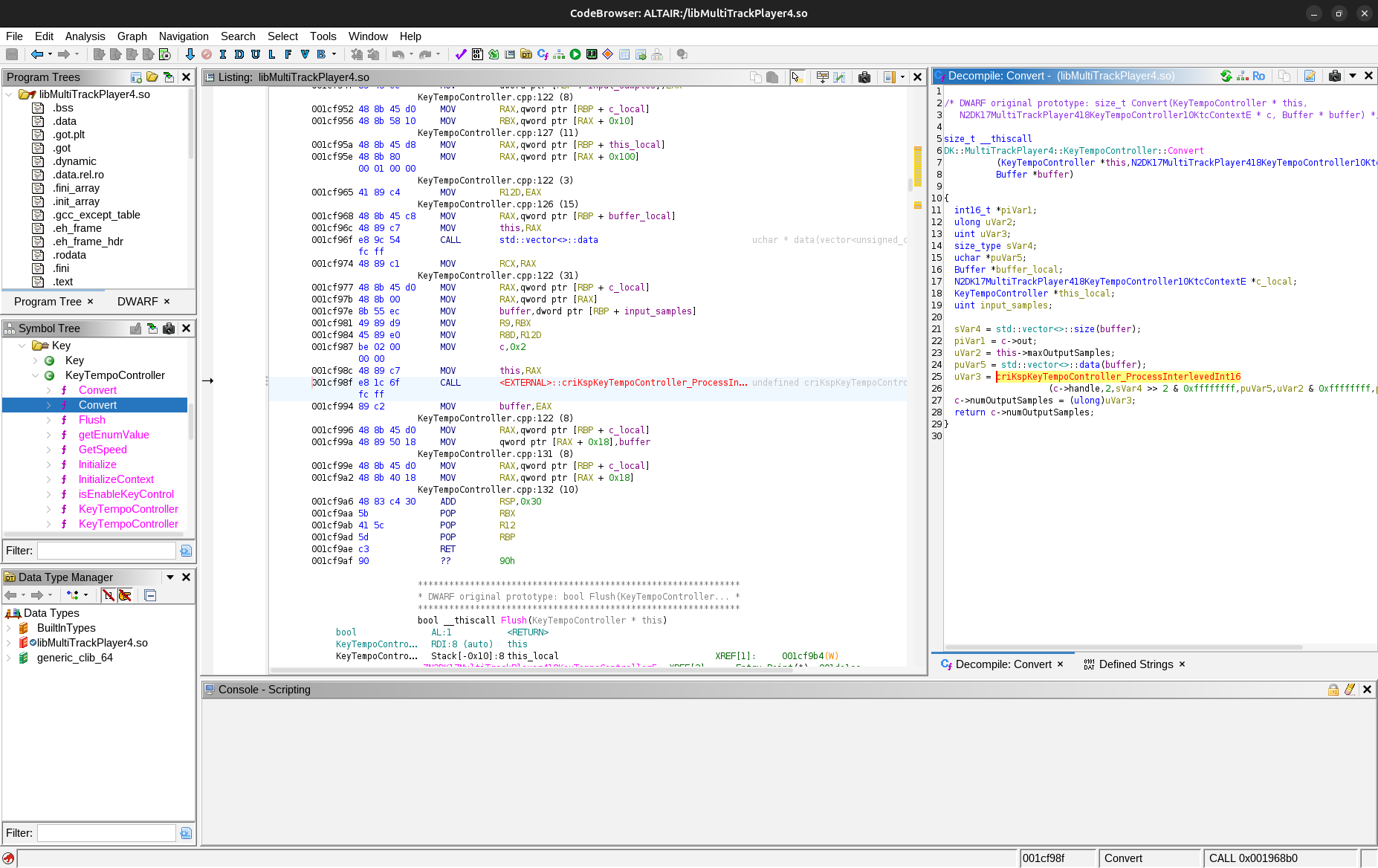Open the Data Type Manager toolbar icon
The width and height of the screenshot is (1378, 868).
point(526,54)
